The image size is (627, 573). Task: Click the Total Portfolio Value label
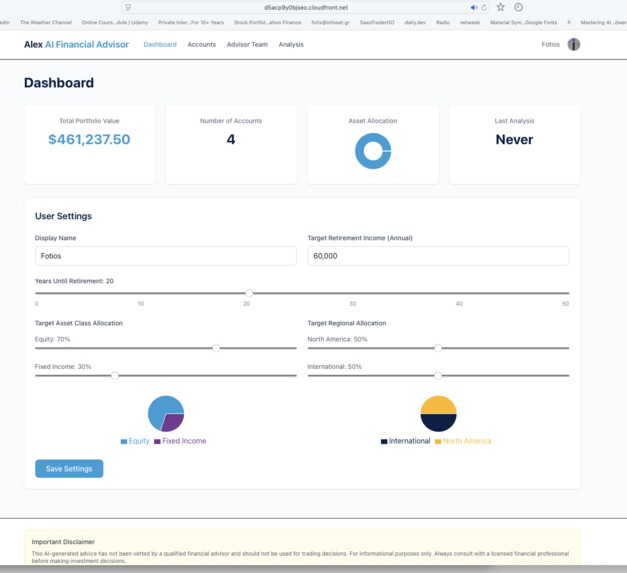point(89,121)
